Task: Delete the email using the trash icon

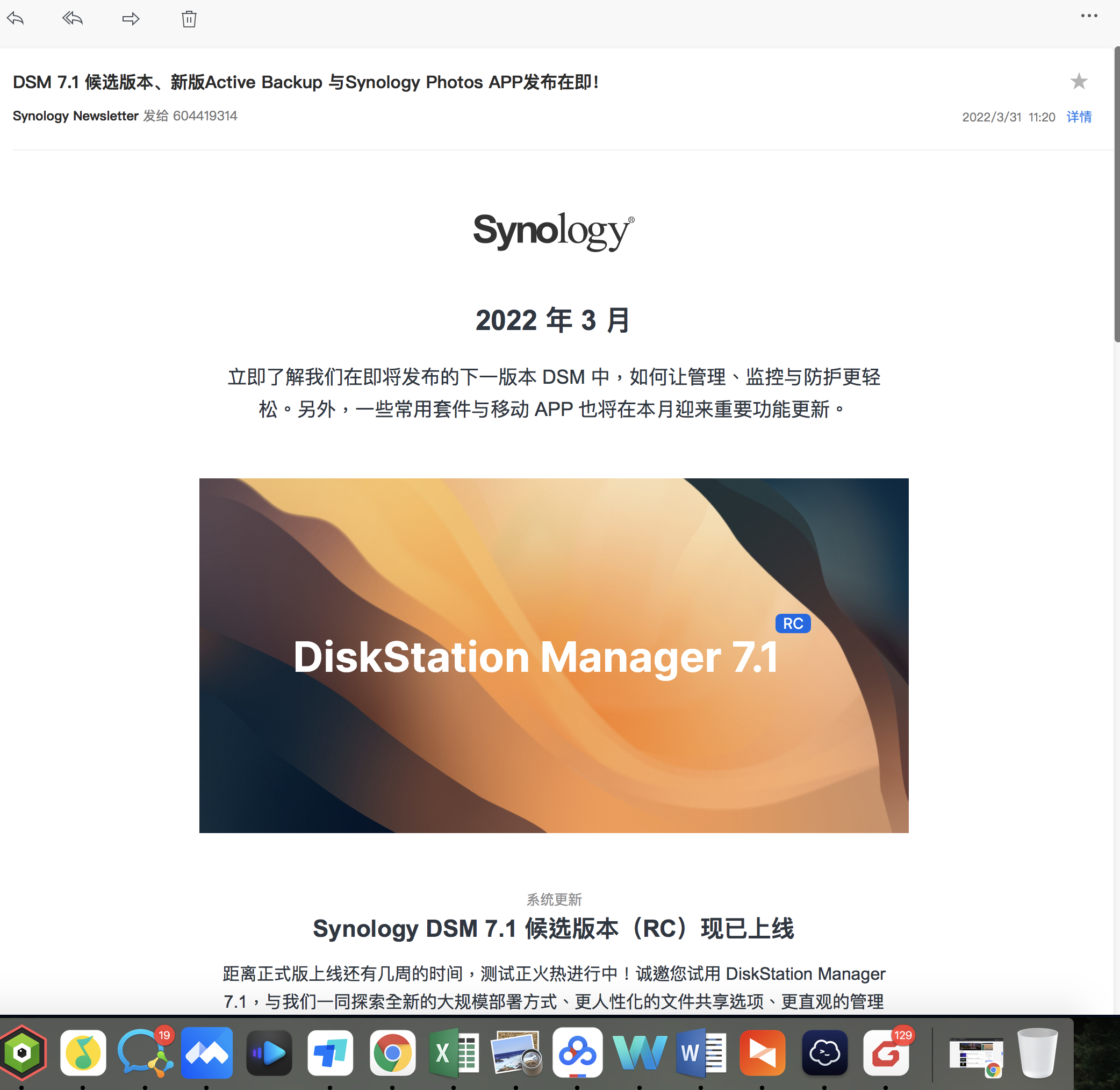Action: 189,19
